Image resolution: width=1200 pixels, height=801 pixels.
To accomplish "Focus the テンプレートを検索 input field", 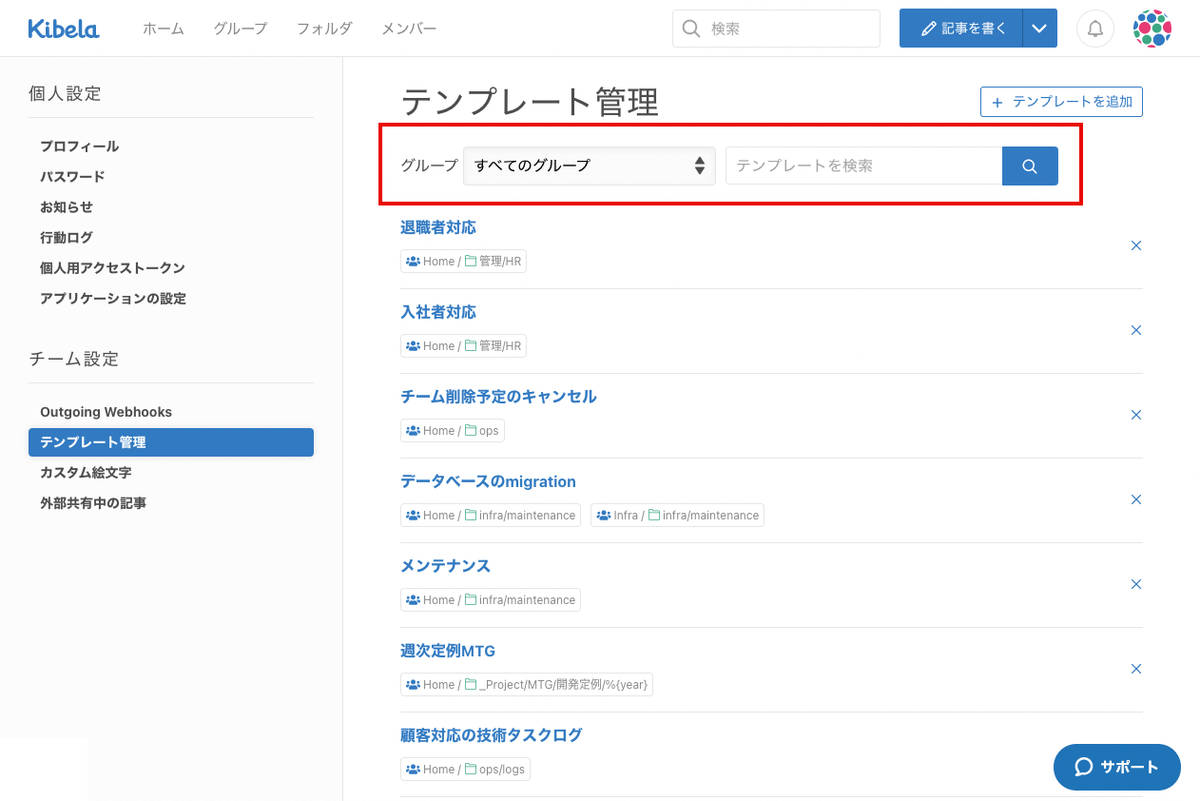I will (864, 166).
